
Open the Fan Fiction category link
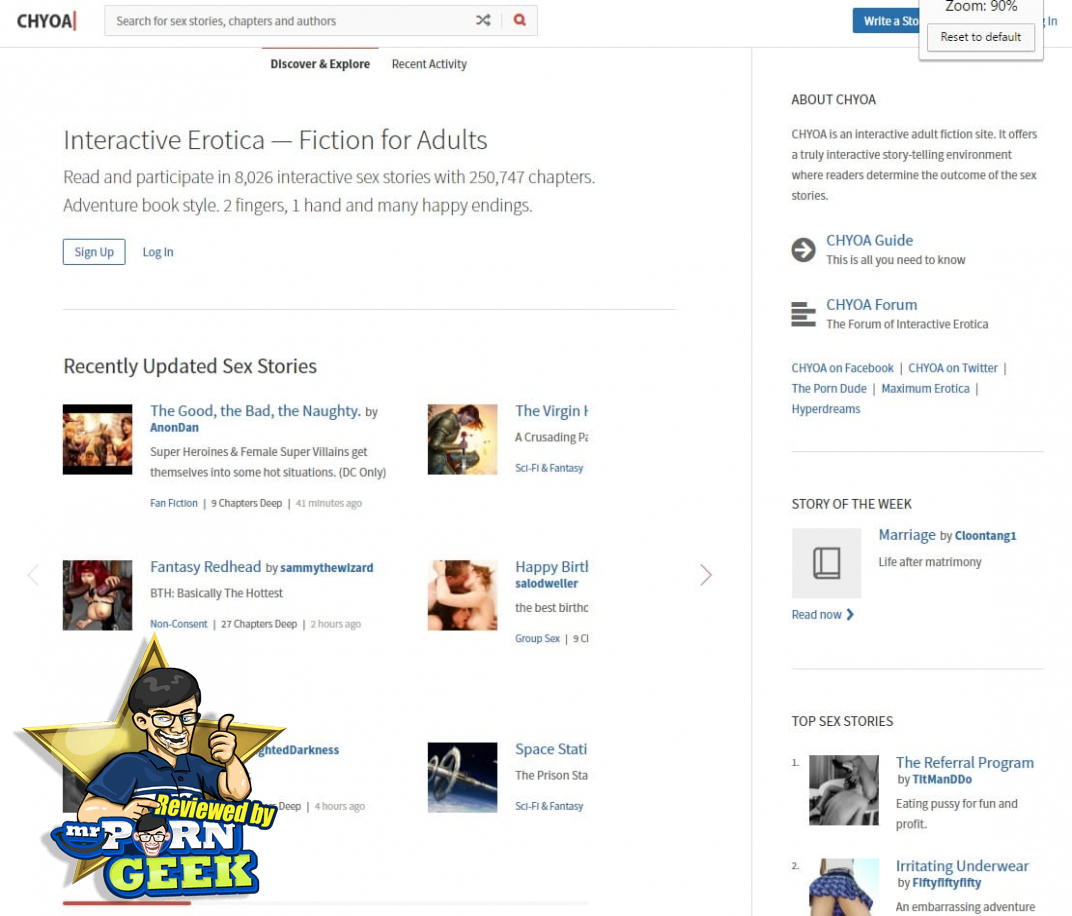click(174, 503)
